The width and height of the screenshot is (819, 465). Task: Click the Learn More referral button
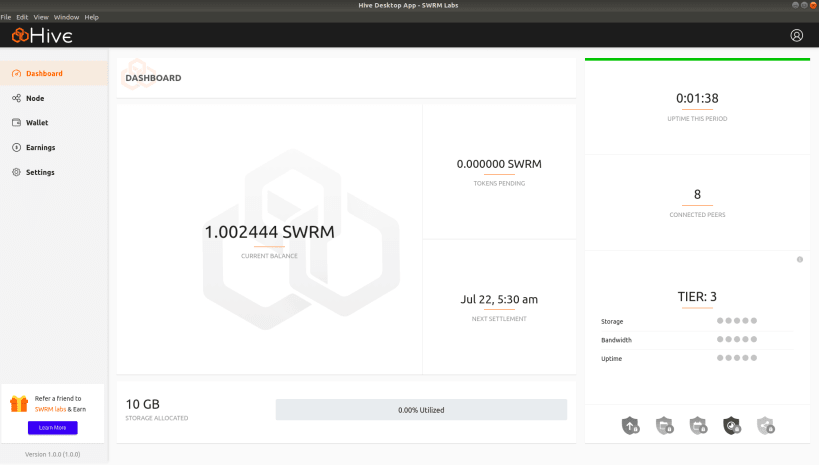click(x=53, y=427)
